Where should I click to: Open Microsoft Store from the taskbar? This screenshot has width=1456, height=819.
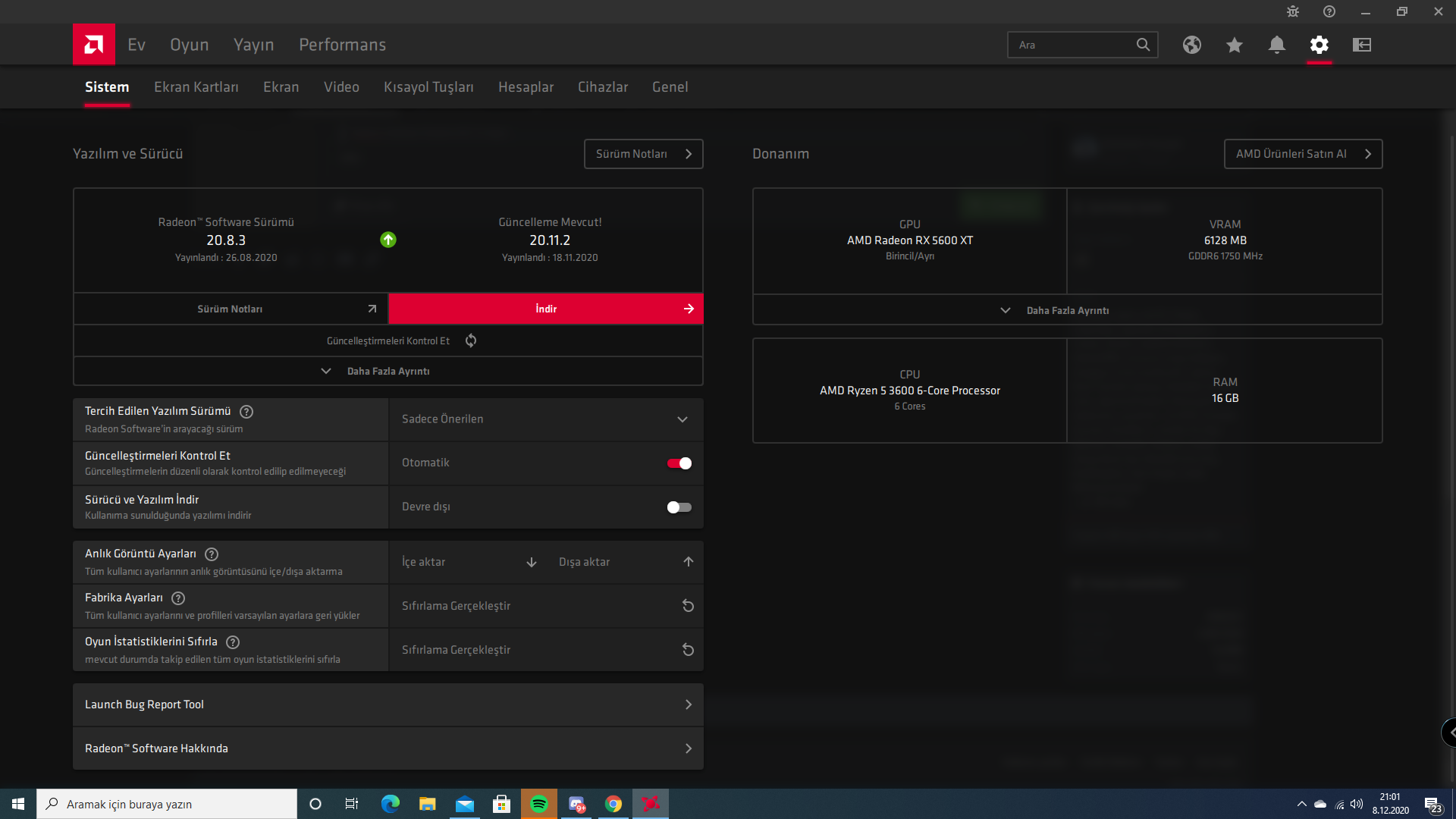[502, 804]
